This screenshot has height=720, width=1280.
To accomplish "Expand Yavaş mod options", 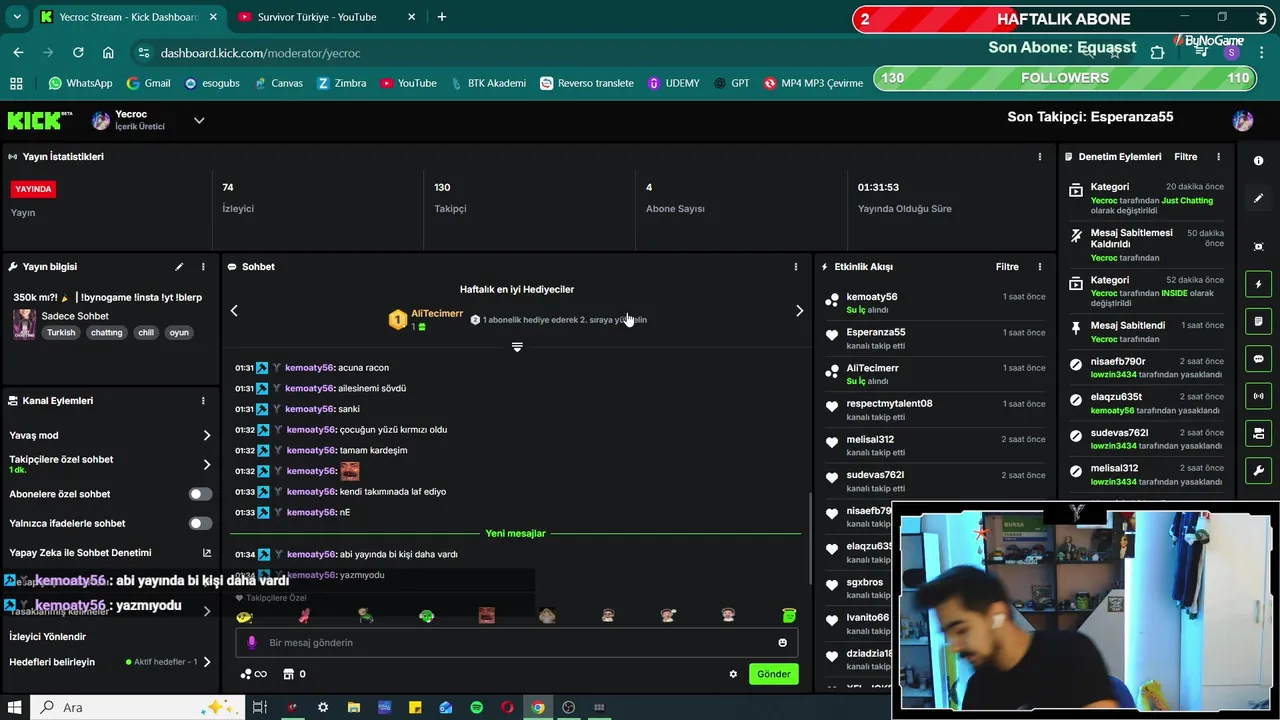I will pyautogui.click(x=207, y=436).
